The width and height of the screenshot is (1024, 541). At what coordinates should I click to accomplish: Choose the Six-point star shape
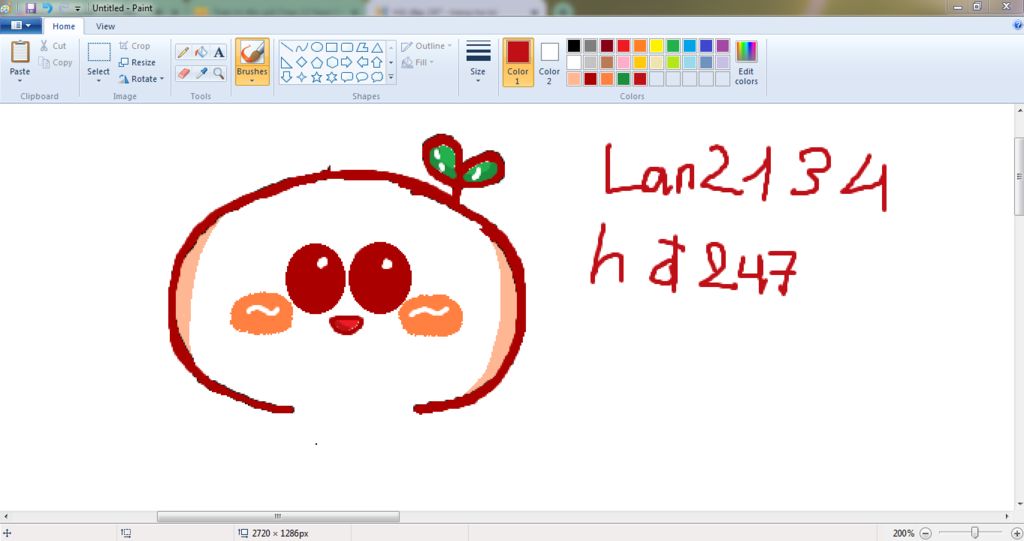(332, 77)
